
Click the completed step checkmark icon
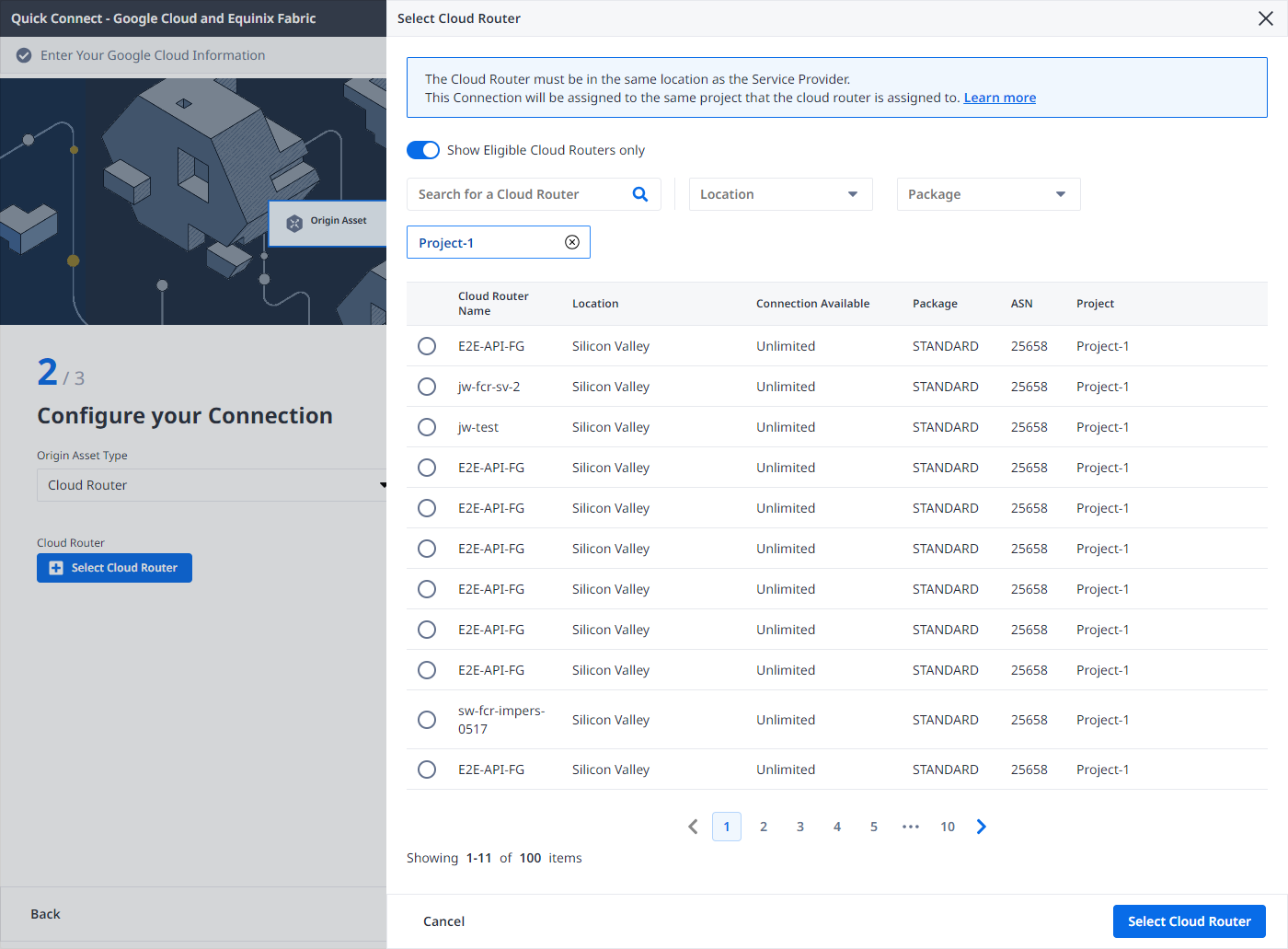pos(24,55)
